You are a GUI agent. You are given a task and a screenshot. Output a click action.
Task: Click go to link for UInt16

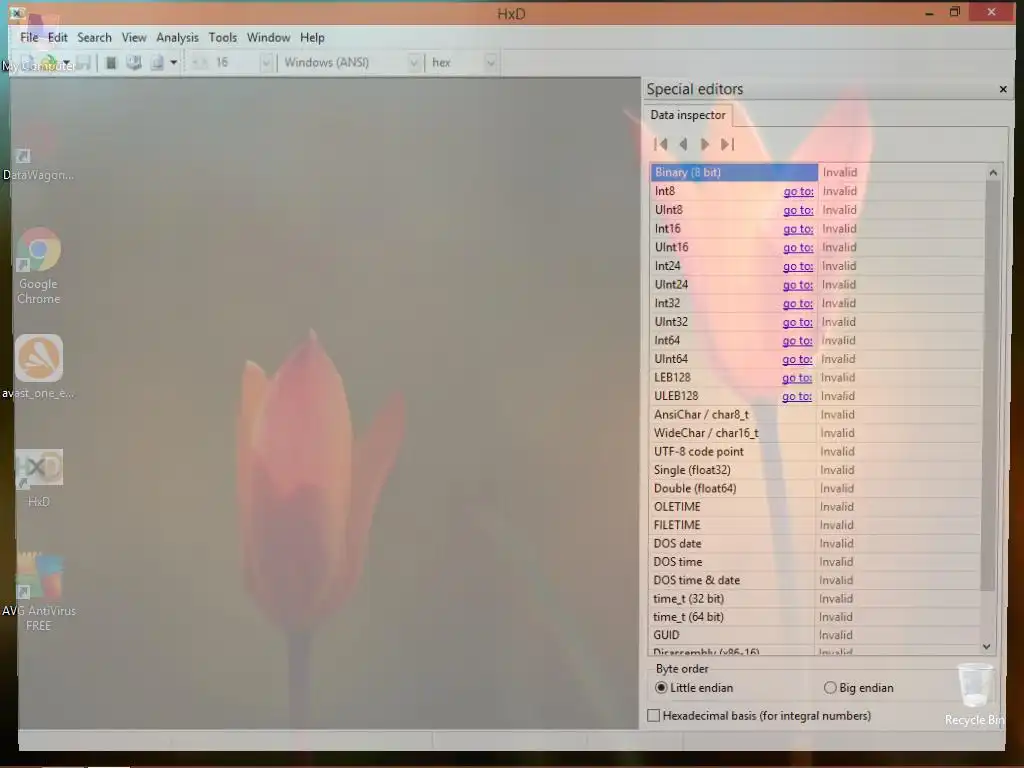point(798,248)
